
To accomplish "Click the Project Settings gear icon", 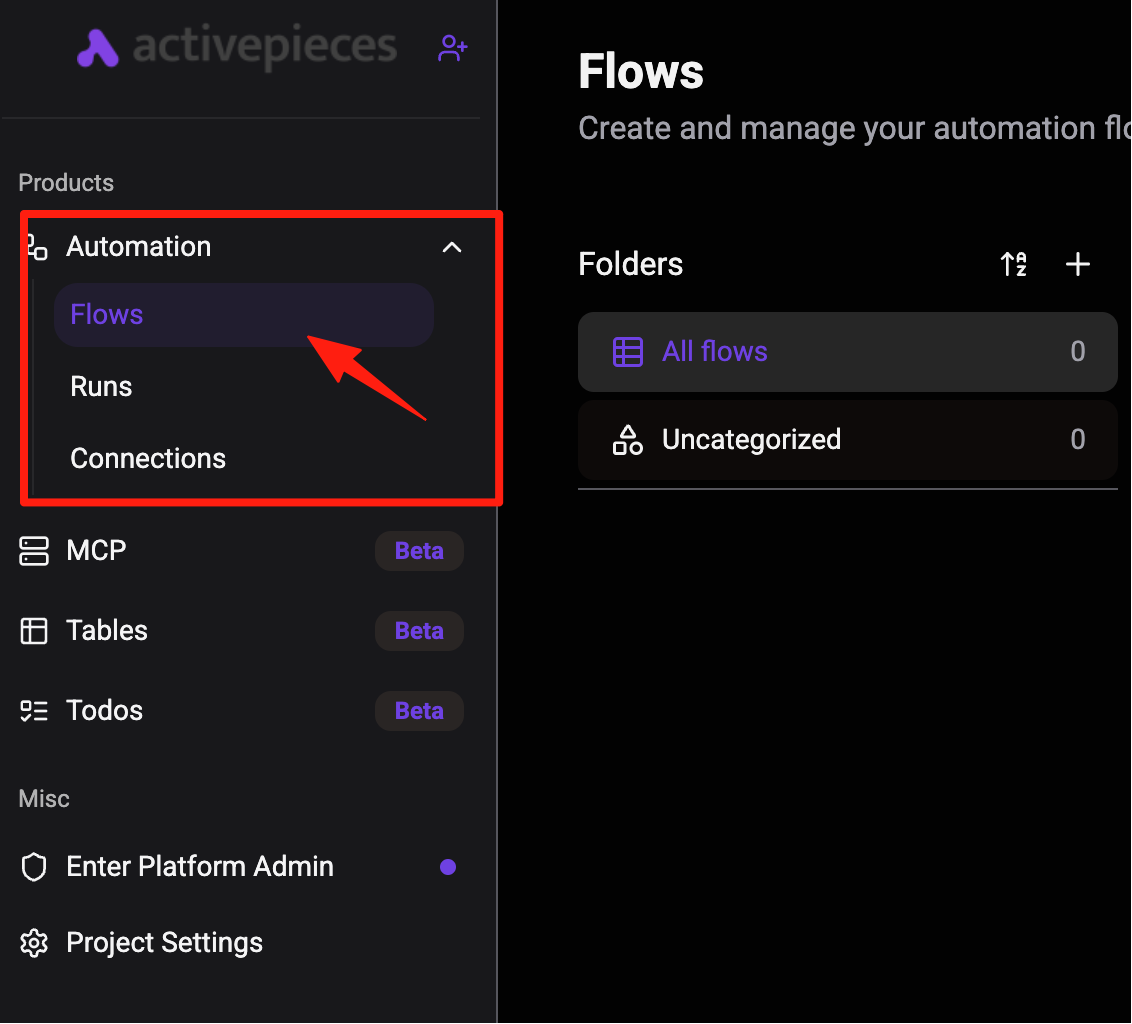I will coord(34,943).
